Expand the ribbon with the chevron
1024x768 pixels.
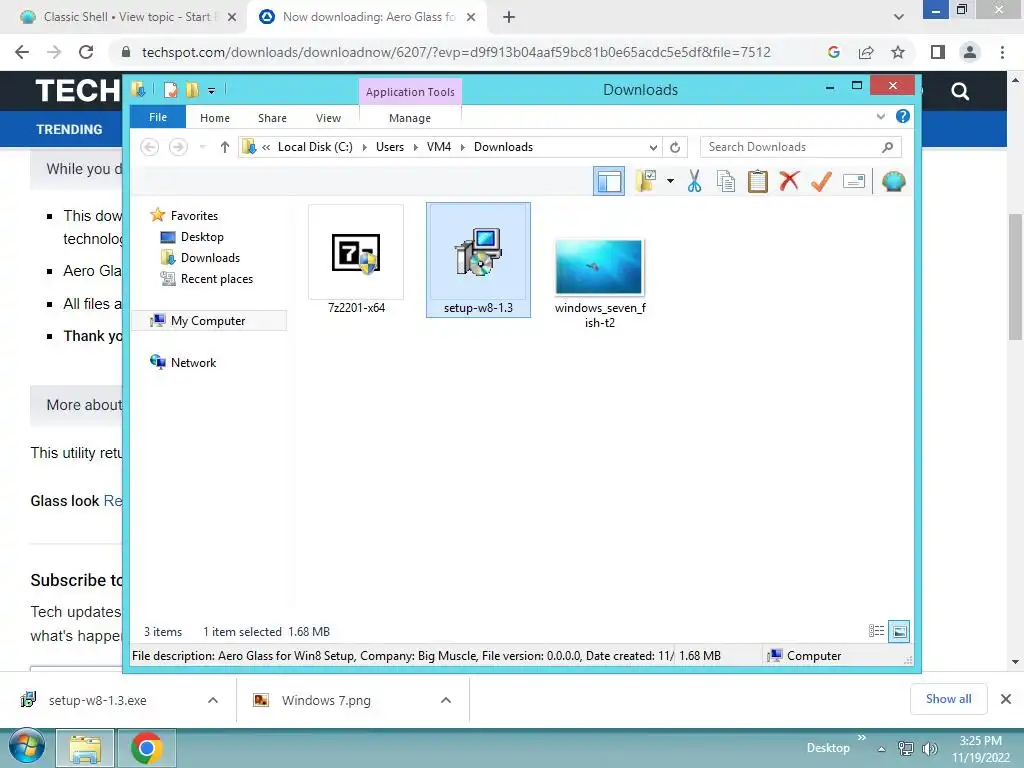tap(880, 116)
